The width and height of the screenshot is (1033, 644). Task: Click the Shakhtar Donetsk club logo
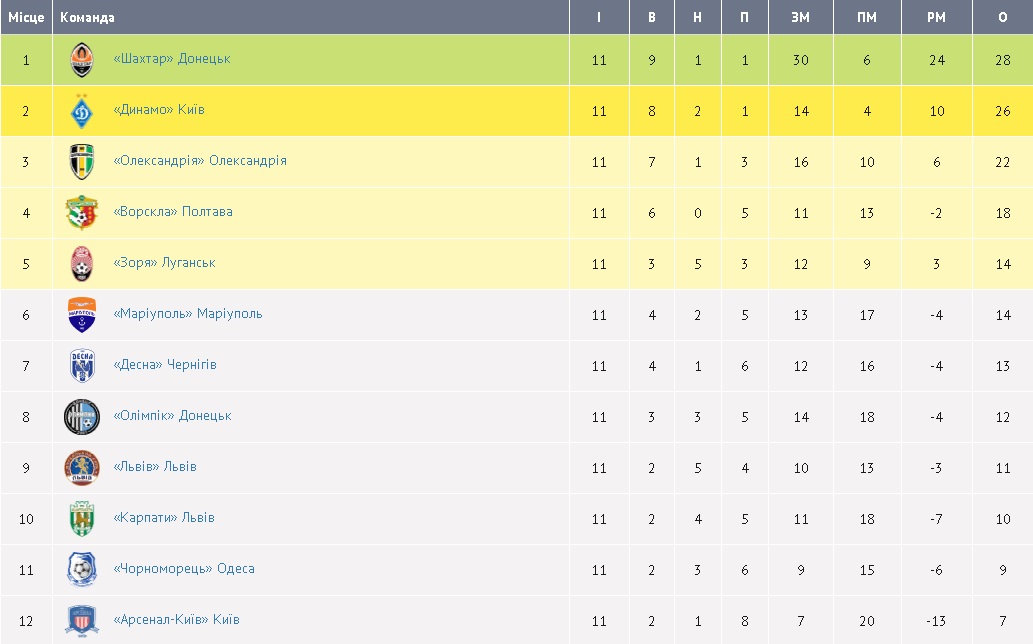coord(82,60)
